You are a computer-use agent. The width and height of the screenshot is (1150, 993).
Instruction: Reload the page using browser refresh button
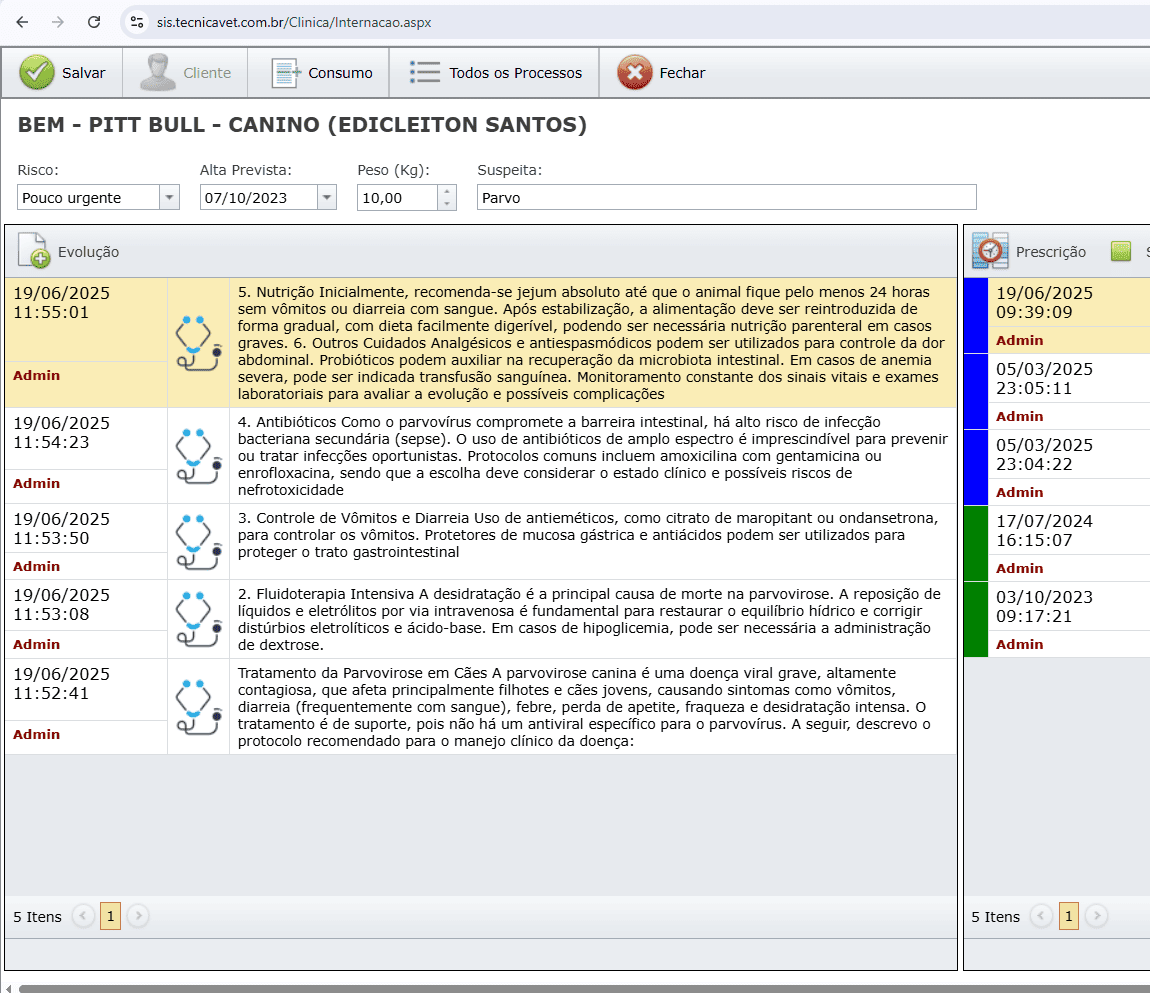(94, 22)
